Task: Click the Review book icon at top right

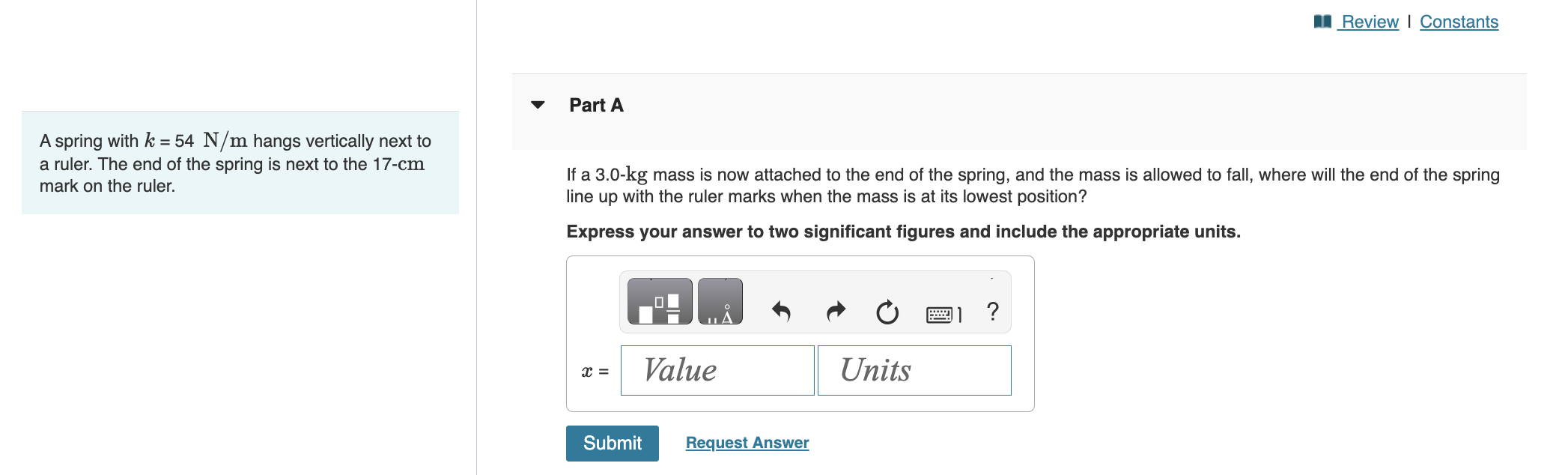Action: [1320, 21]
